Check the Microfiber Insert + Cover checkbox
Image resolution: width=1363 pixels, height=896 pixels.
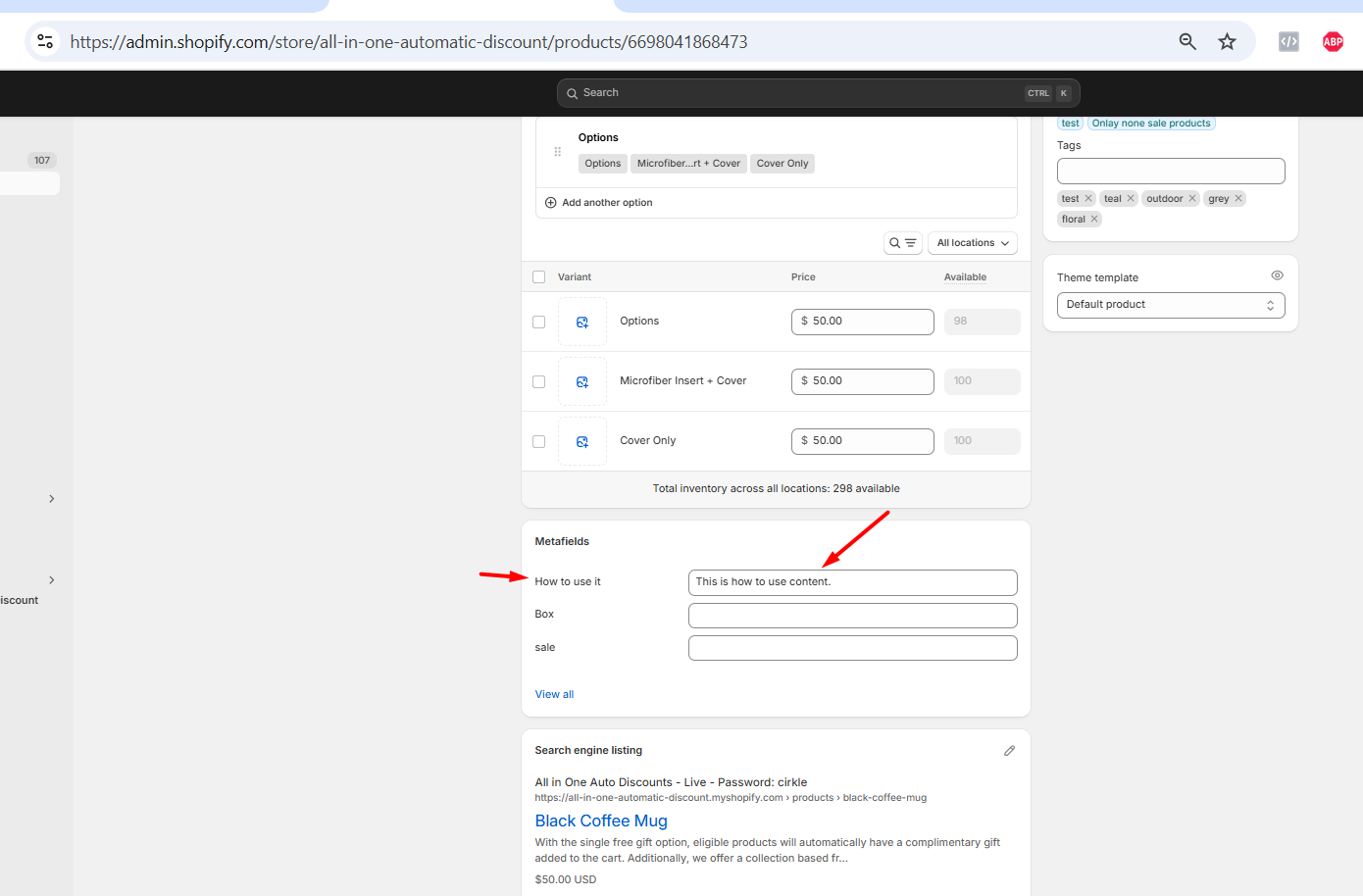pos(538,381)
